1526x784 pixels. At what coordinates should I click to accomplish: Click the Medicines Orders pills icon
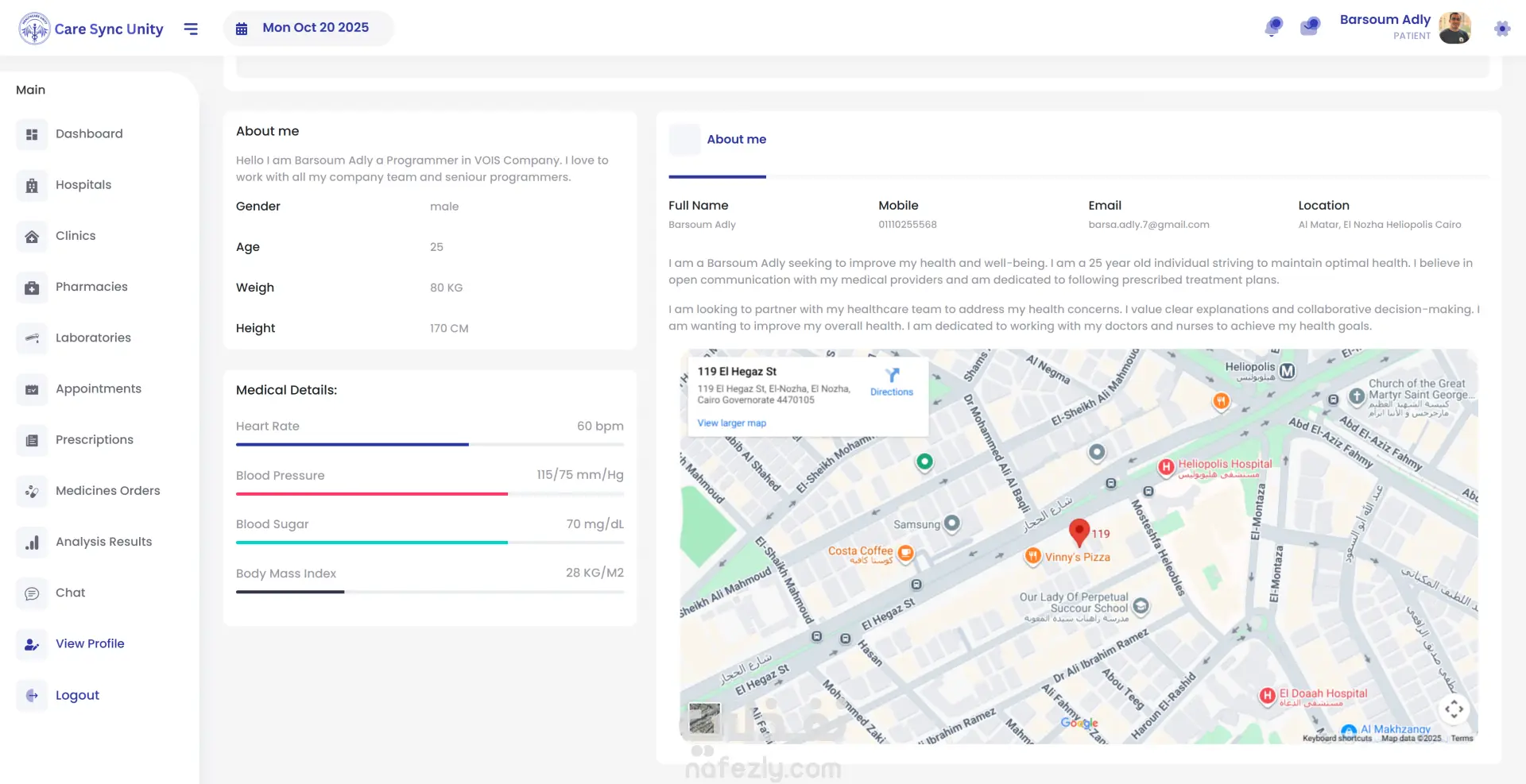32,491
